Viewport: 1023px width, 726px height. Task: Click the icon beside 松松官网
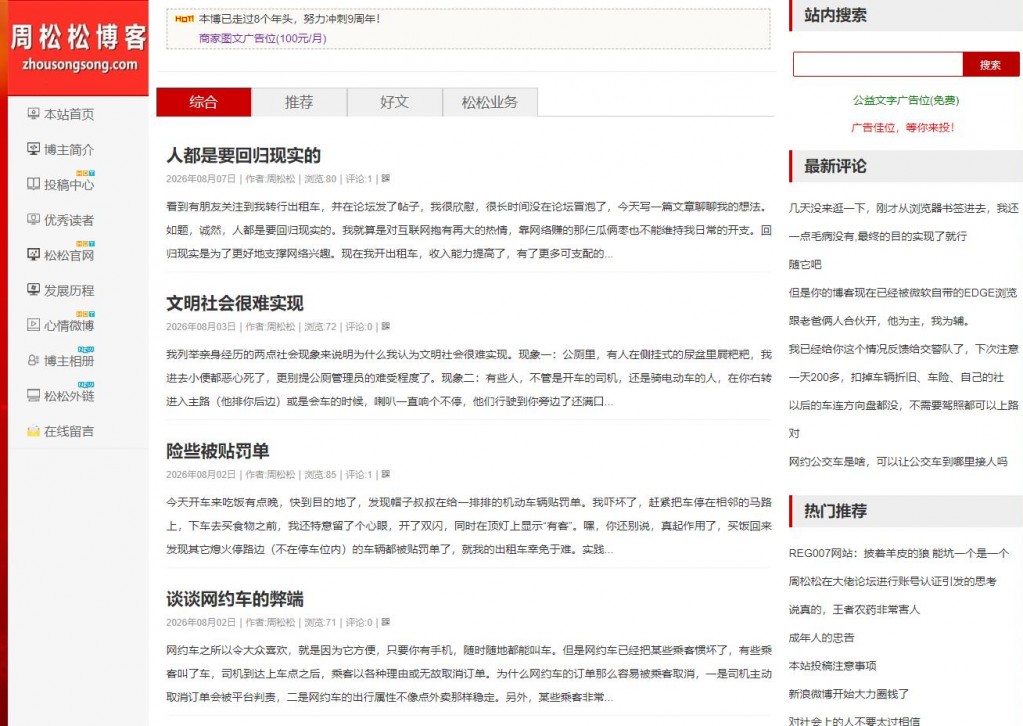(x=33, y=254)
